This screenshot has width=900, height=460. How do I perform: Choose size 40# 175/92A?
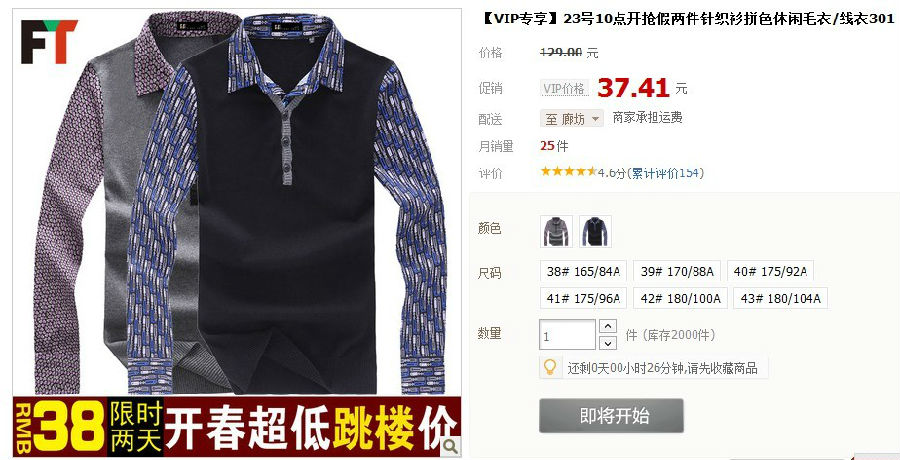click(x=770, y=271)
